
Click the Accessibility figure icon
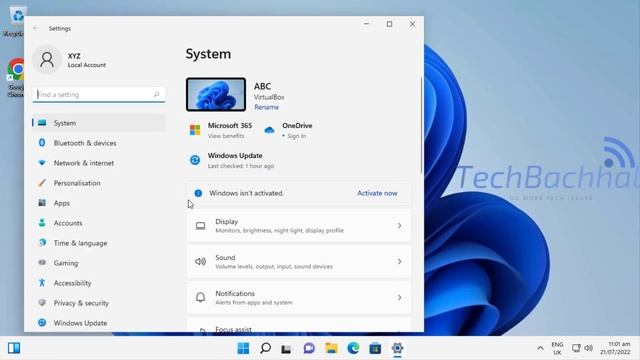42,282
